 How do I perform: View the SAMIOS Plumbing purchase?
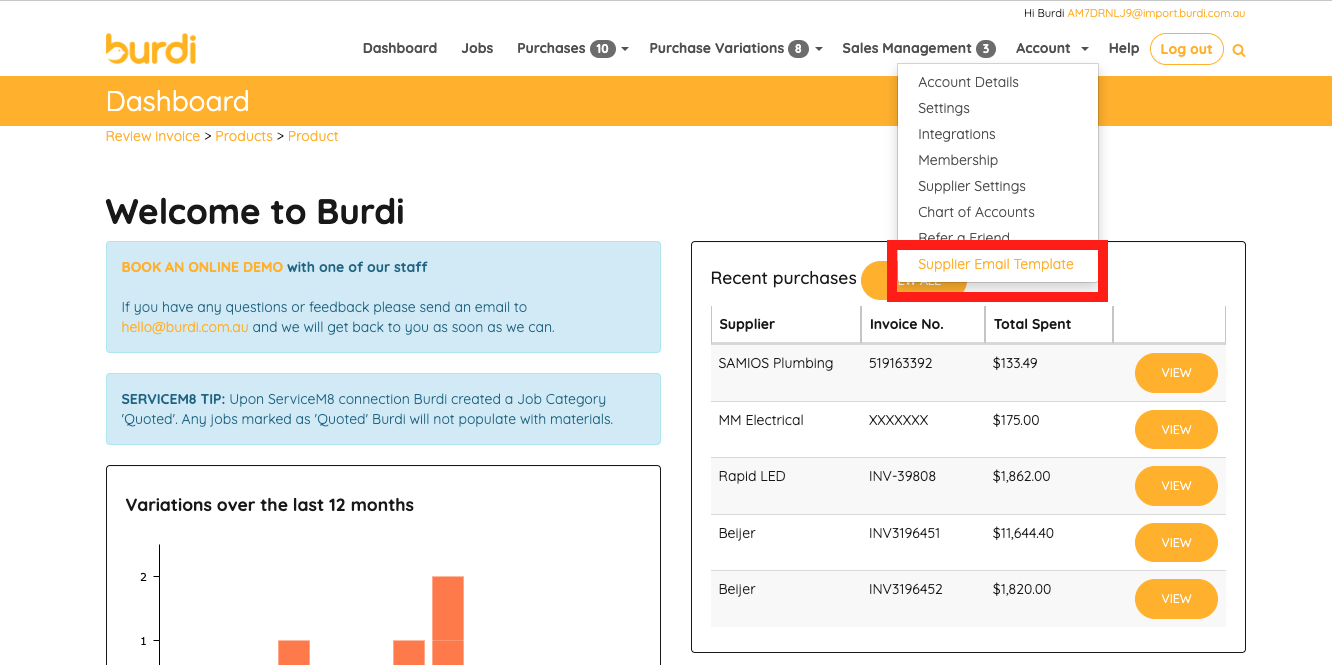(x=1176, y=373)
